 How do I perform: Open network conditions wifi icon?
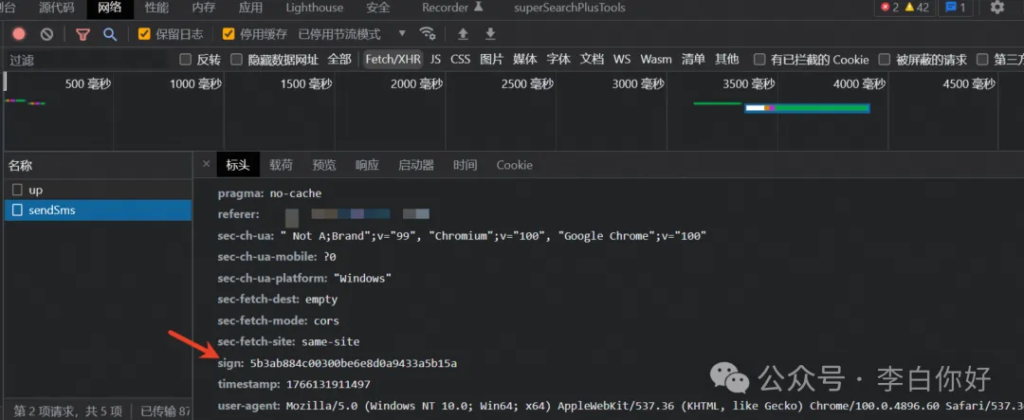pos(428,34)
